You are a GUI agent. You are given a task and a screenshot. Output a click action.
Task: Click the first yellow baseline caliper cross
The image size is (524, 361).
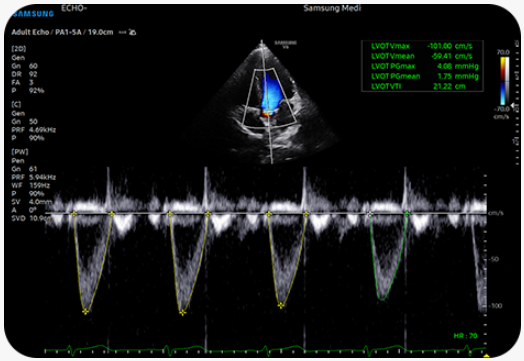(74, 213)
